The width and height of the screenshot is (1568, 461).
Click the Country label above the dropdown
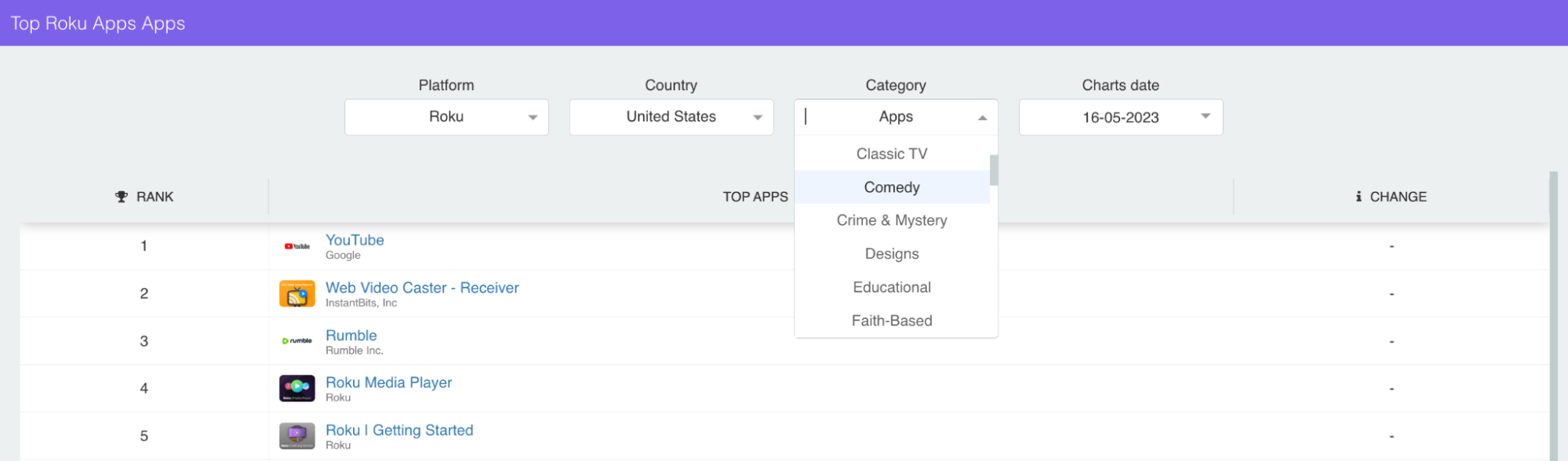(671, 85)
